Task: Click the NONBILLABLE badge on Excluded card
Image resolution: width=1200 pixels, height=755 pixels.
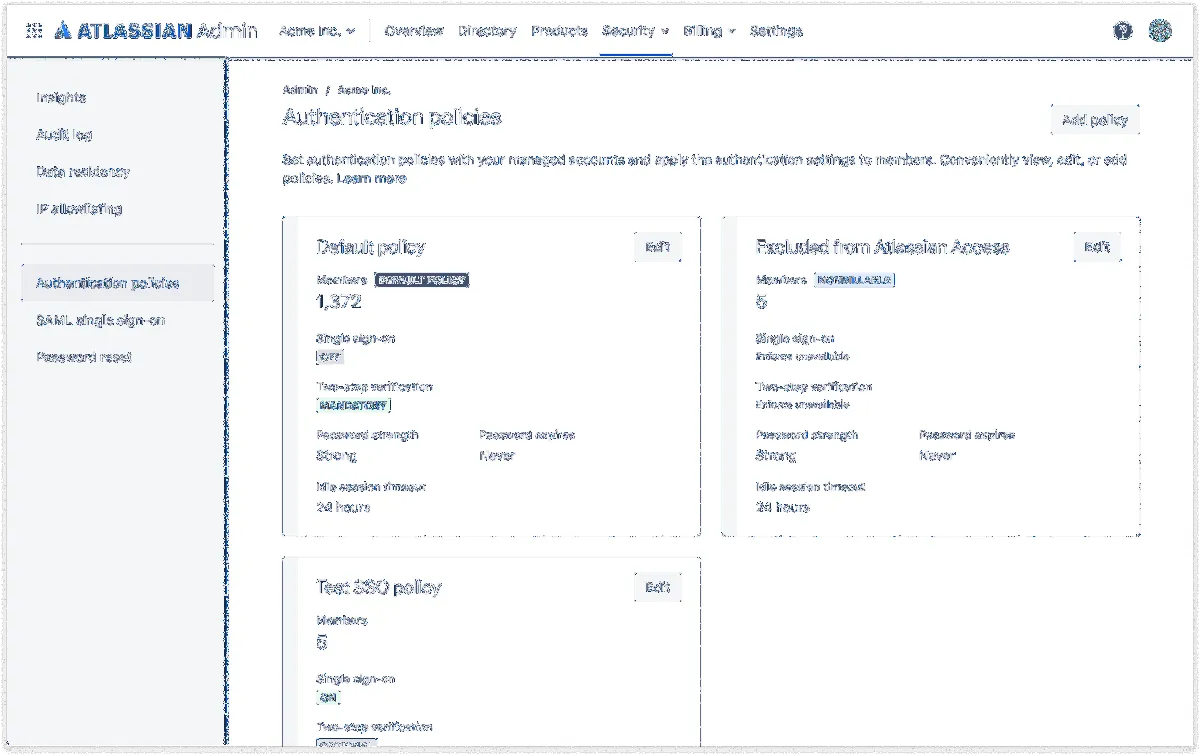Action: pyautogui.click(x=855, y=280)
